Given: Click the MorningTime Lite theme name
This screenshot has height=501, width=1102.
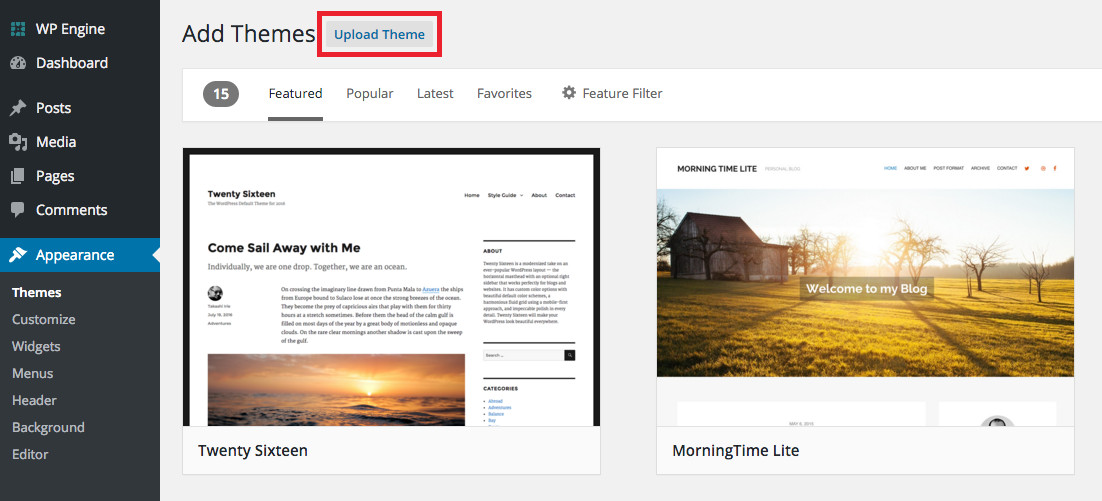Looking at the screenshot, I should (735, 450).
